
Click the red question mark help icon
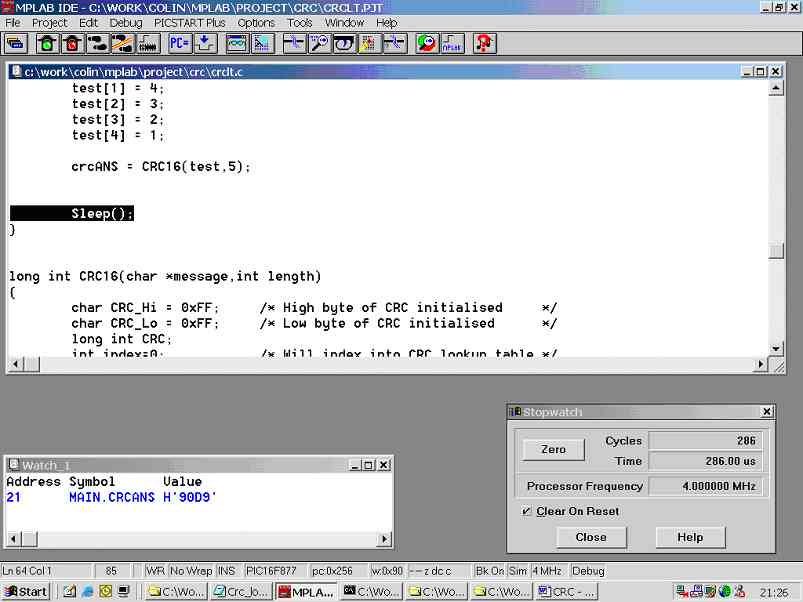[484, 43]
